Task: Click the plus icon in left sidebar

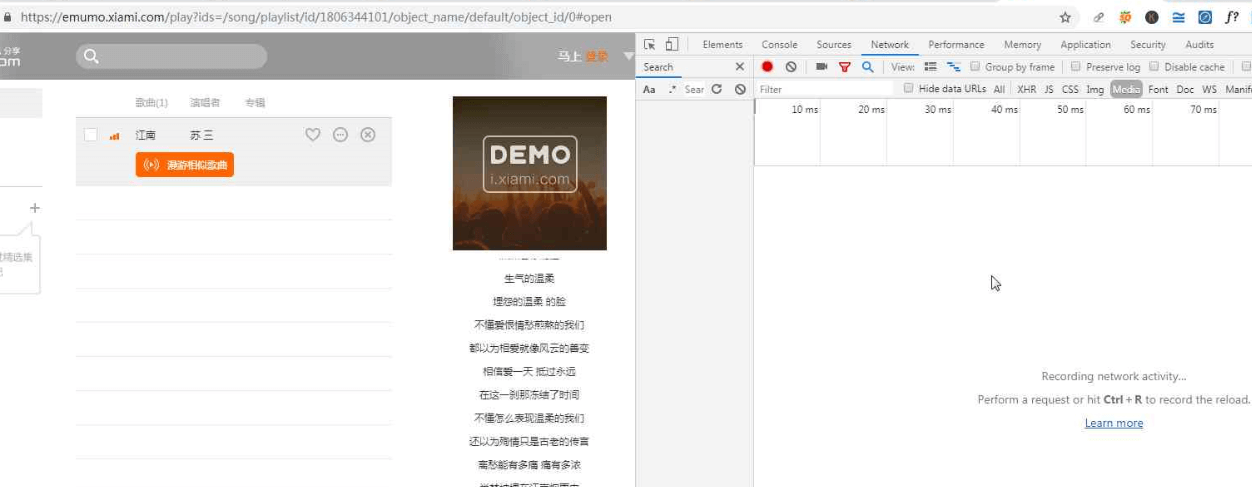Action: [35, 208]
